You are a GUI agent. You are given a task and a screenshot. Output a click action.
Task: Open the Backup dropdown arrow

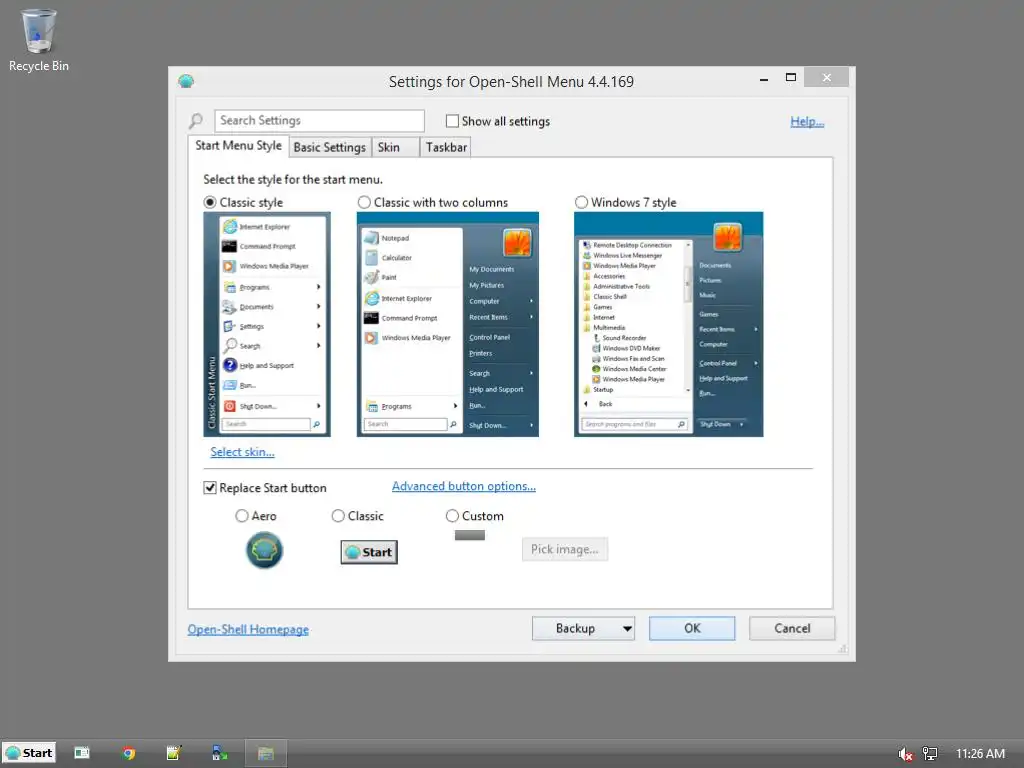coord(627,629)
